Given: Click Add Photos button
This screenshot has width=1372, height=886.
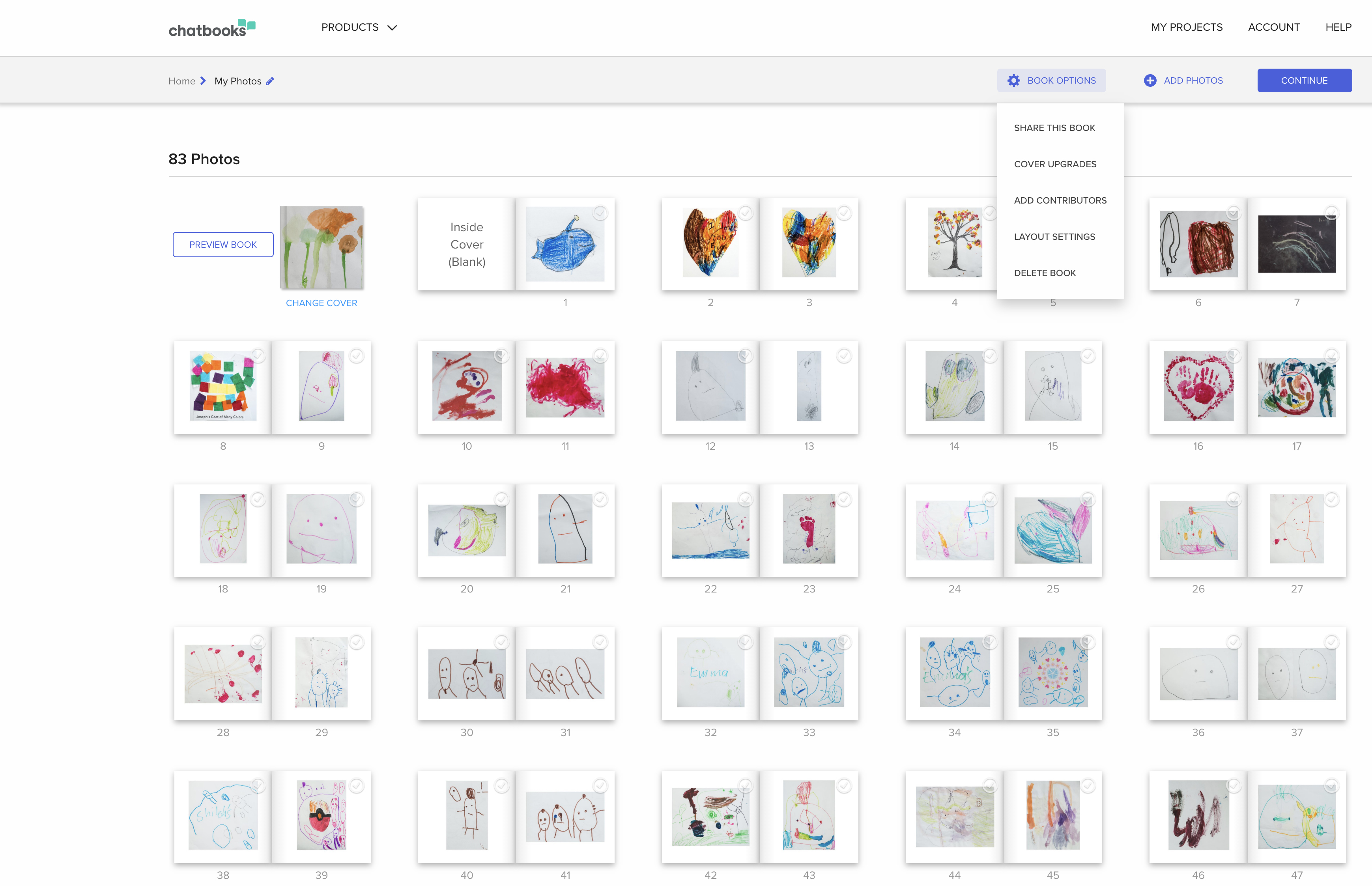Looking at the screenshot, I should click(1183, 80).
